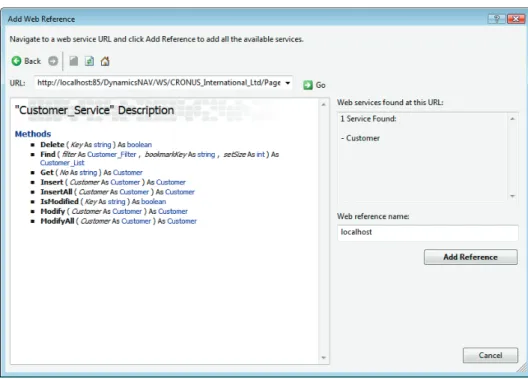Open the Customer_Filter type link
Viewport: 528px width, 379px height.
[112, 154]
